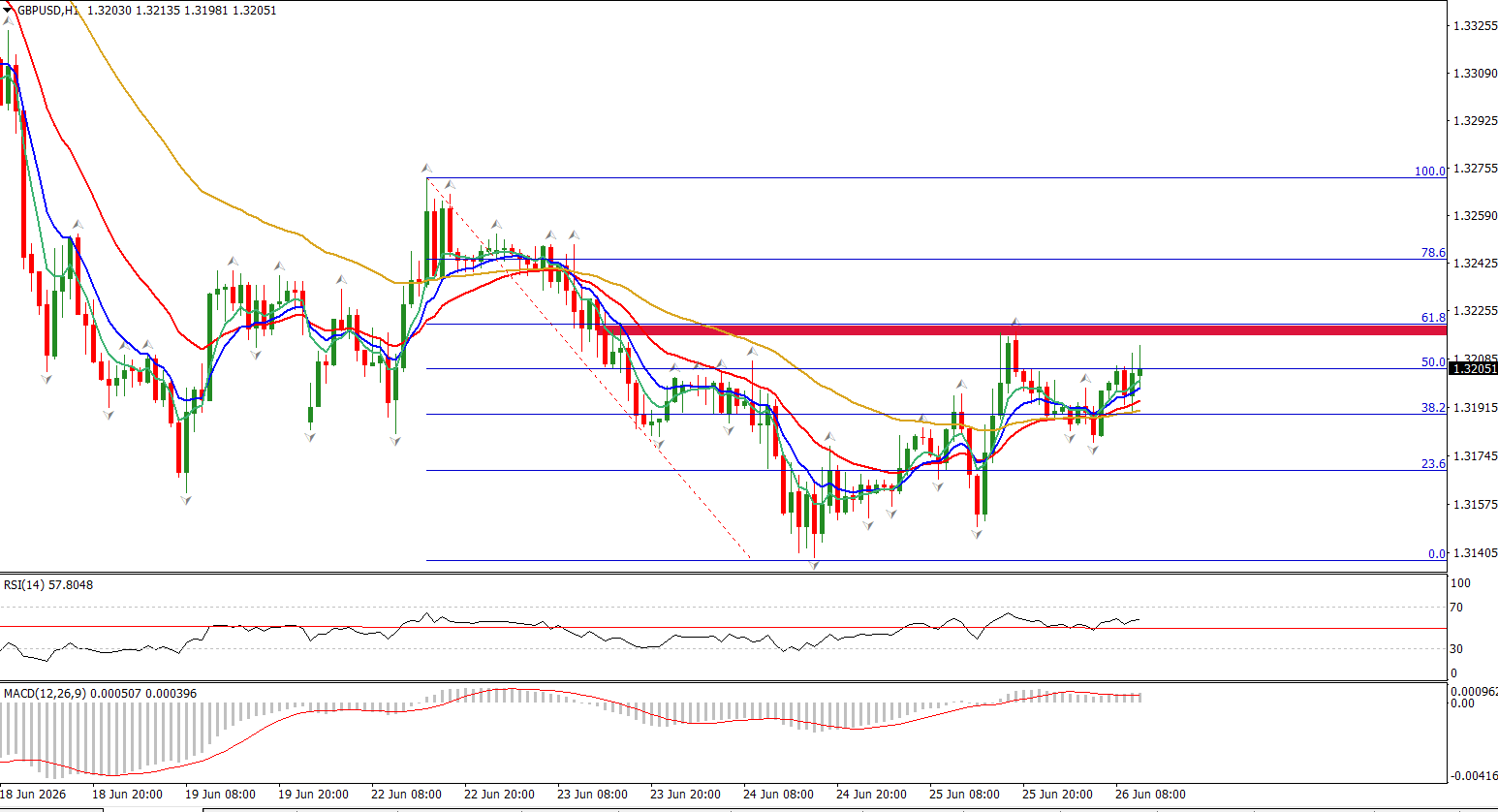
Task: Click the Fibonacci 100.0 level label
Action: (1430, 172)
